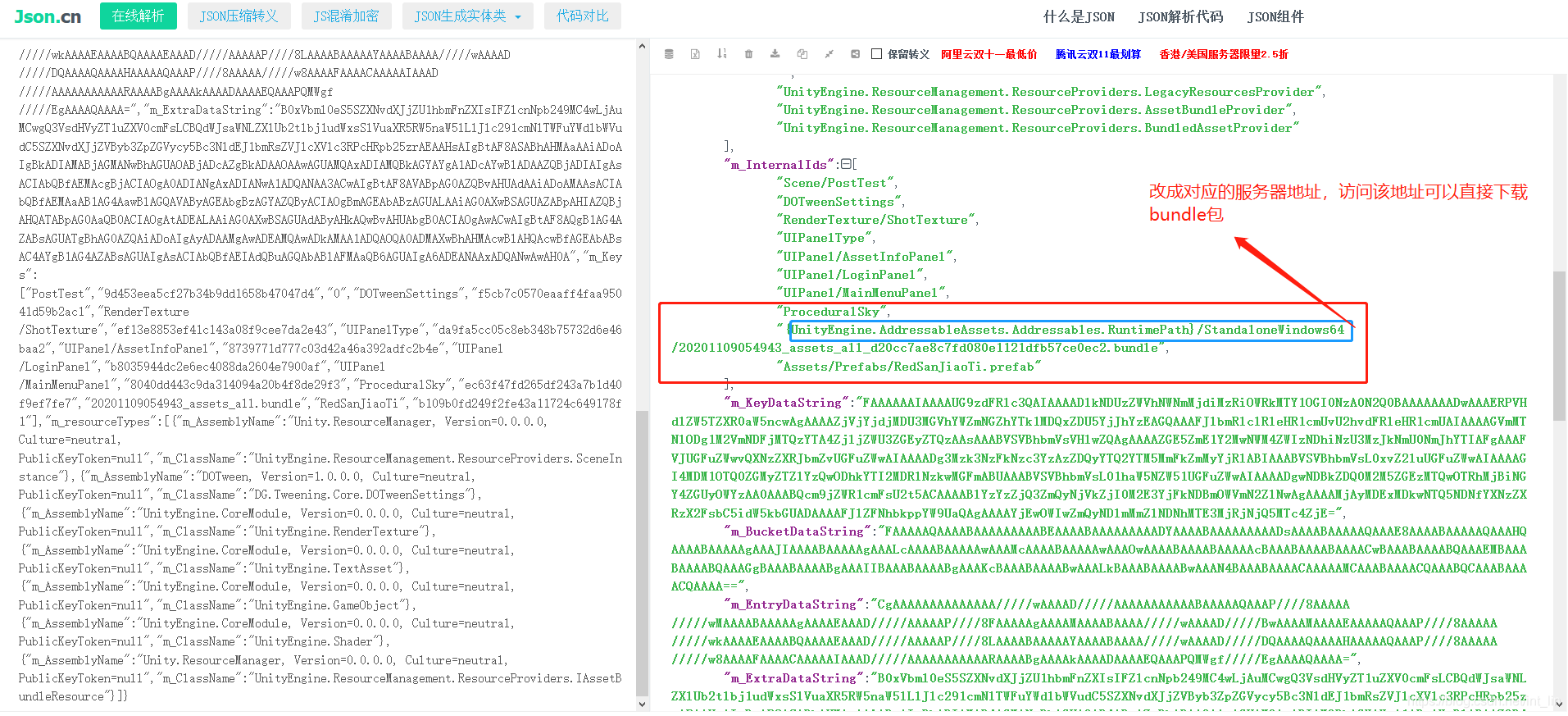
Task: Select the "UIPanel/AssetInfoPanel" output value
Action: (x=864, y=257)
